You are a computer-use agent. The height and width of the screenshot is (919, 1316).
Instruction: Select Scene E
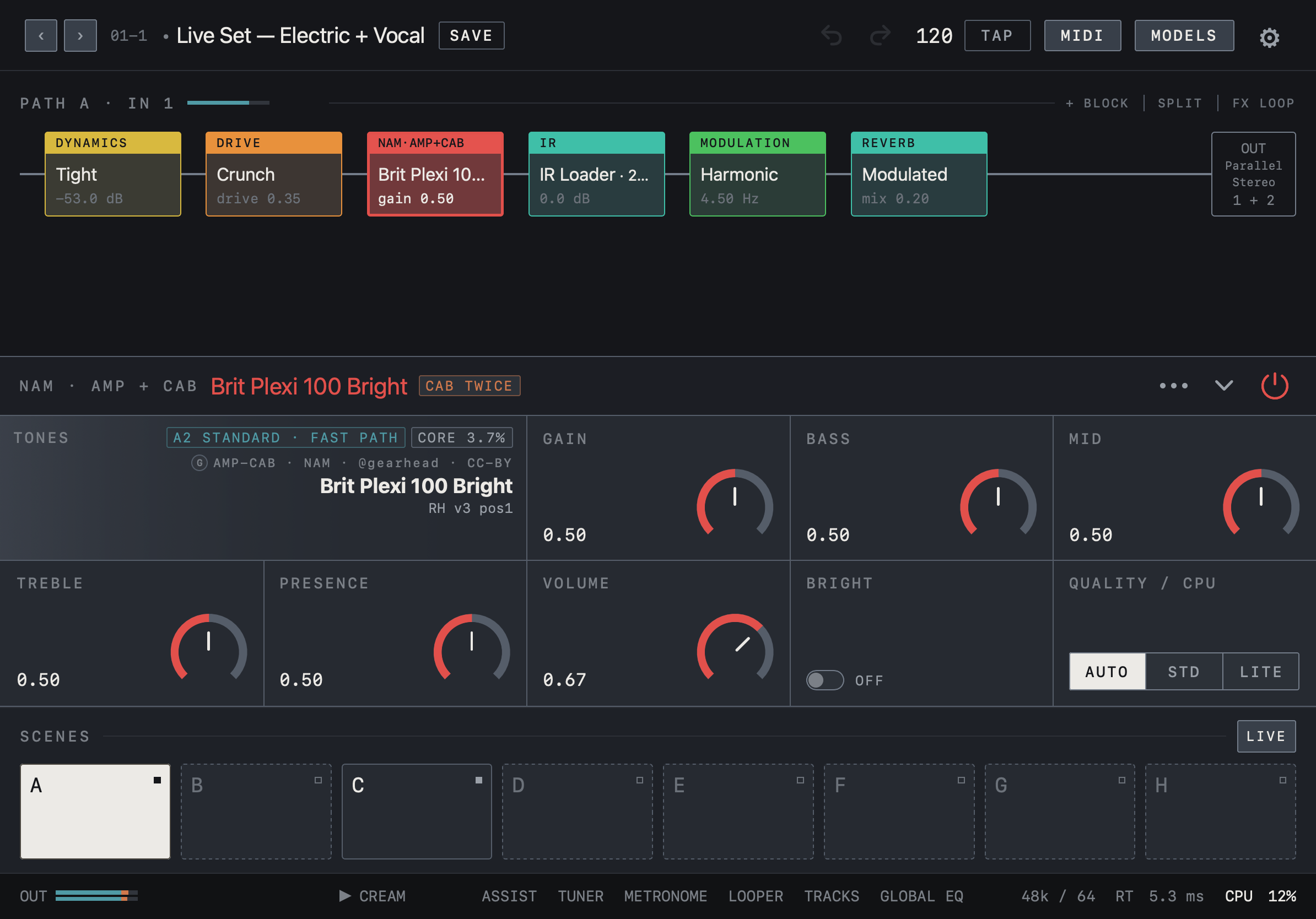tap(738, 810)
